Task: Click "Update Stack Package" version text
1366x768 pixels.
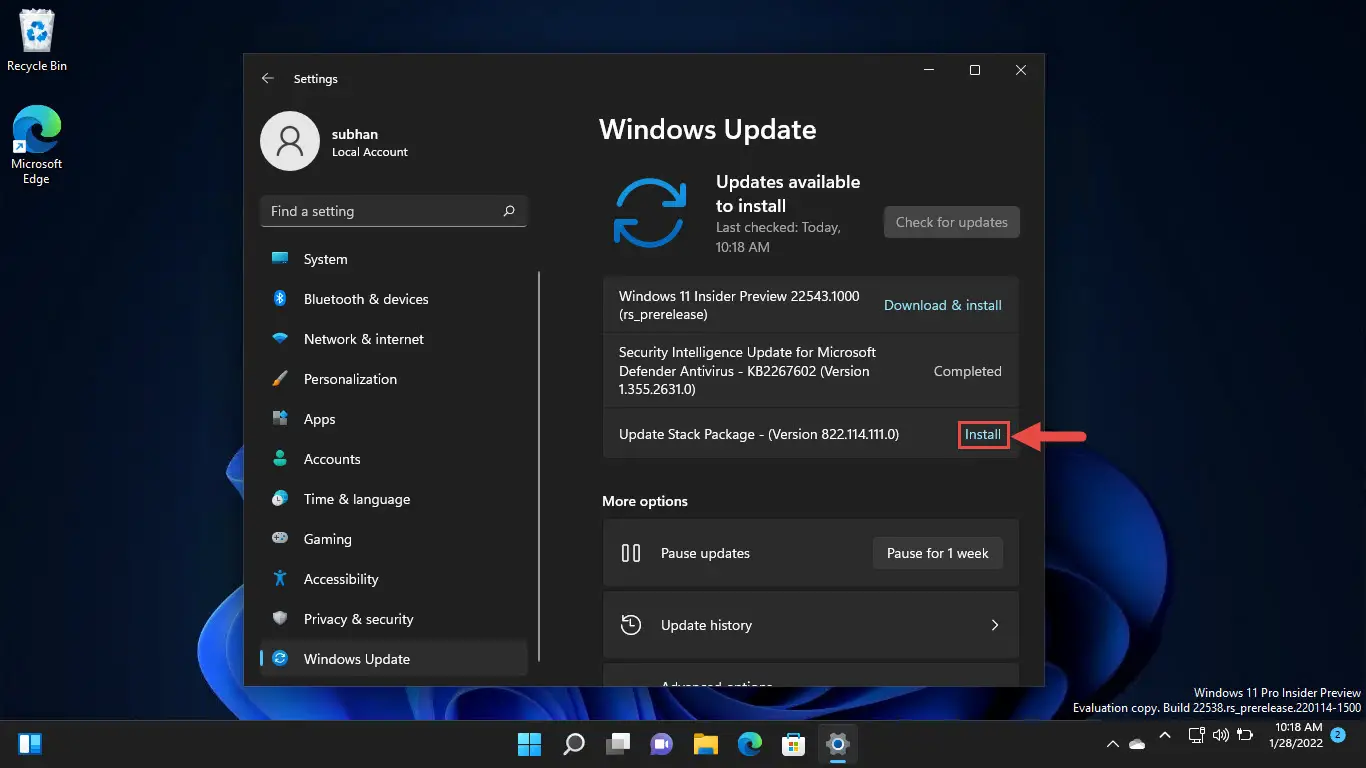Action: click(759, 434)
